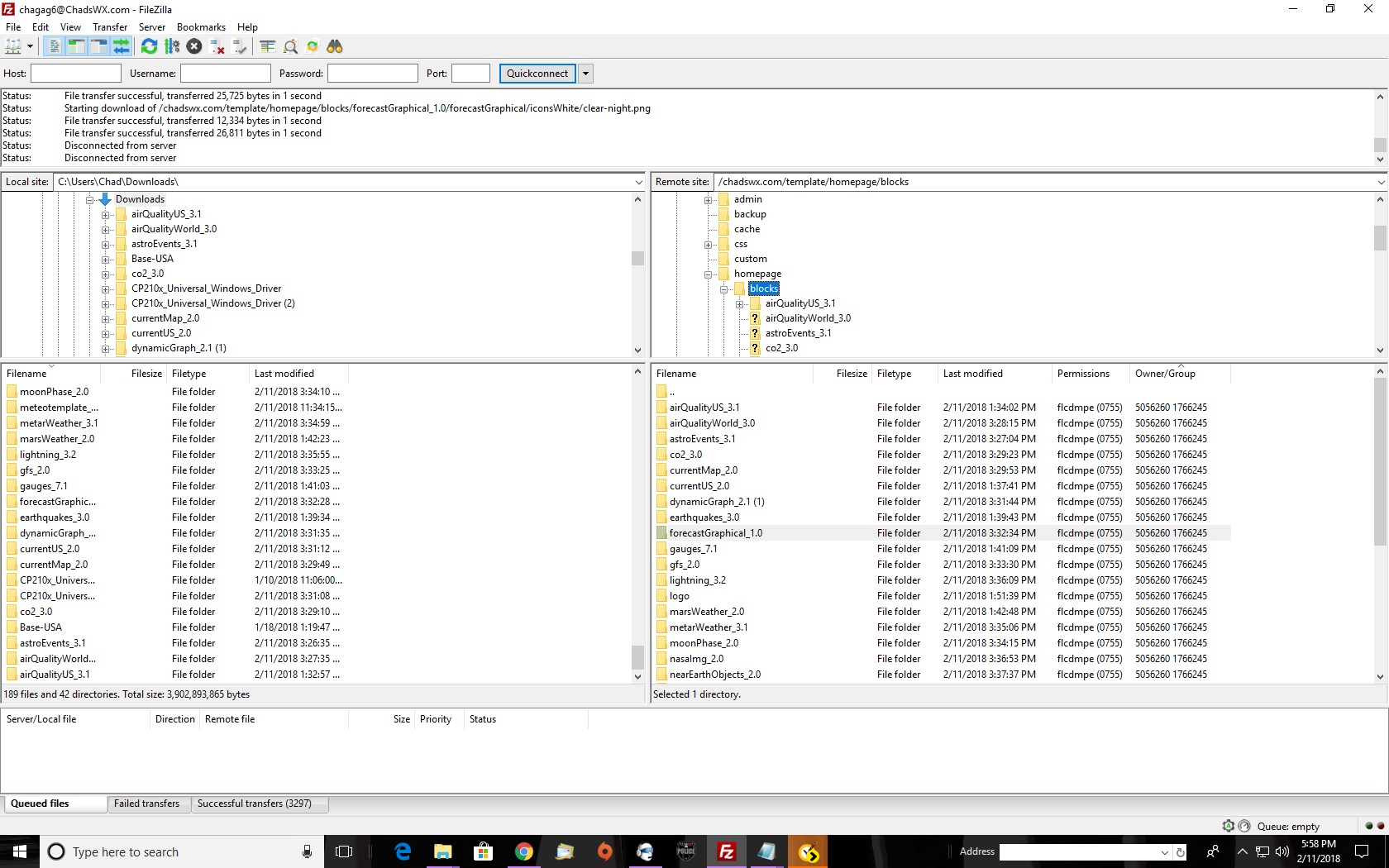The width and height of the screenshot is (1389, 868).
Task: Open the File menu
Action: 13,26
